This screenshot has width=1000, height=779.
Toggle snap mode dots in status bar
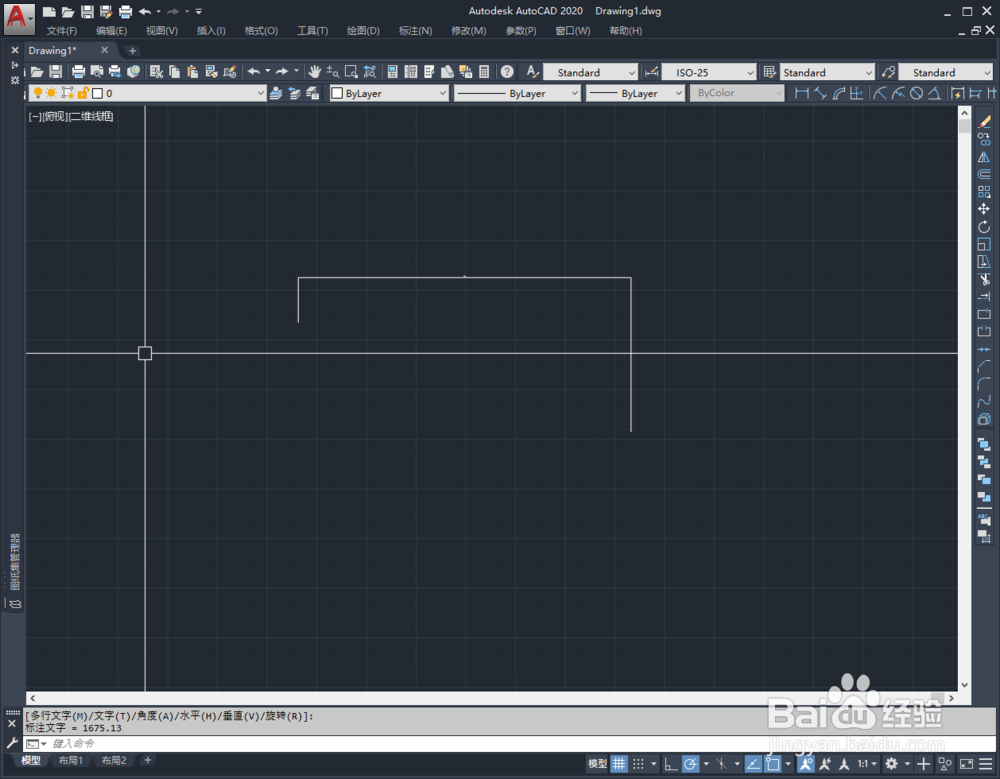638,764
